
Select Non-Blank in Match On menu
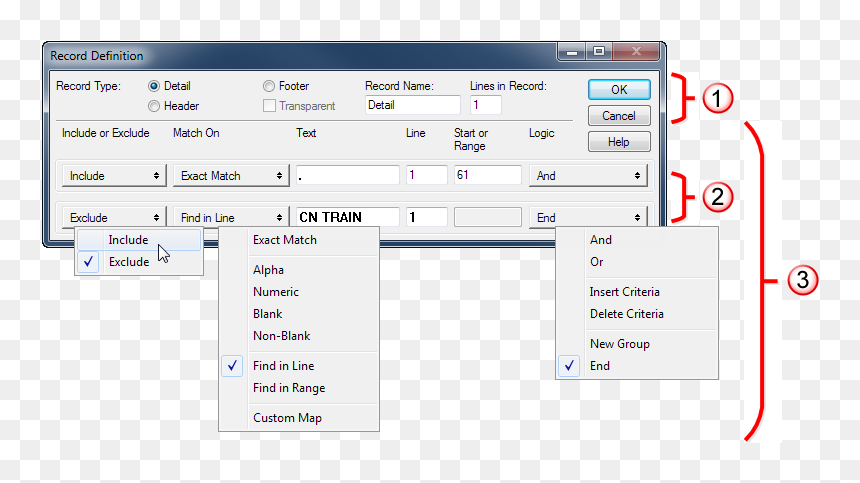click(299, 336)
